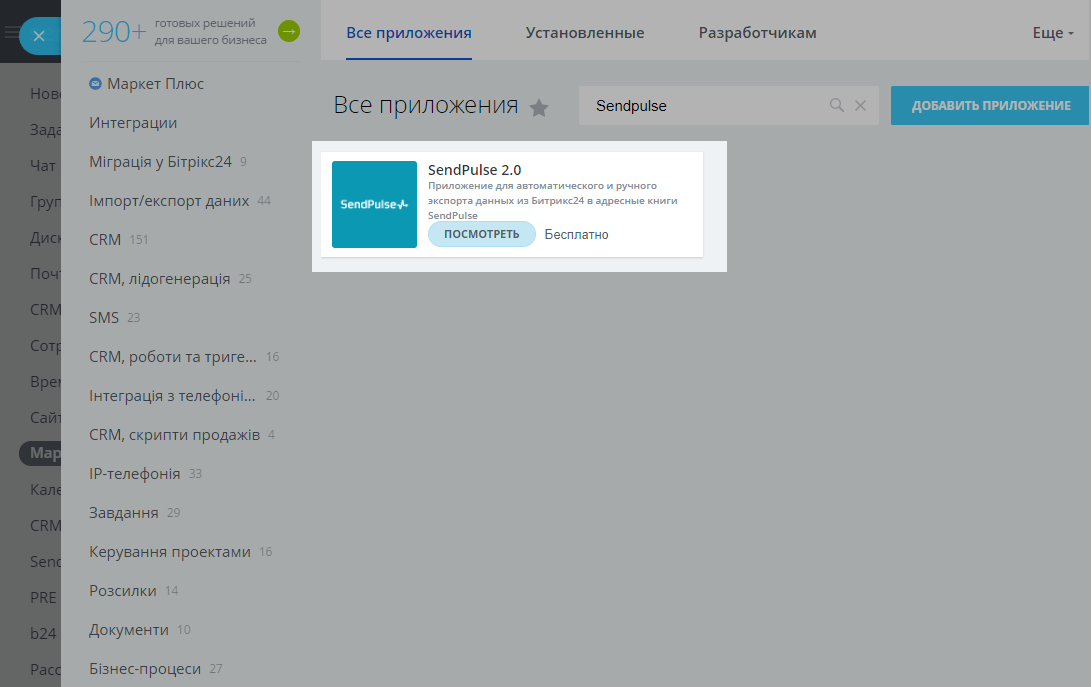The height and width of the screenshot is (687, 1091).
Task: Click the 290+ ready solutions banner
Action: tap(174, 31)
